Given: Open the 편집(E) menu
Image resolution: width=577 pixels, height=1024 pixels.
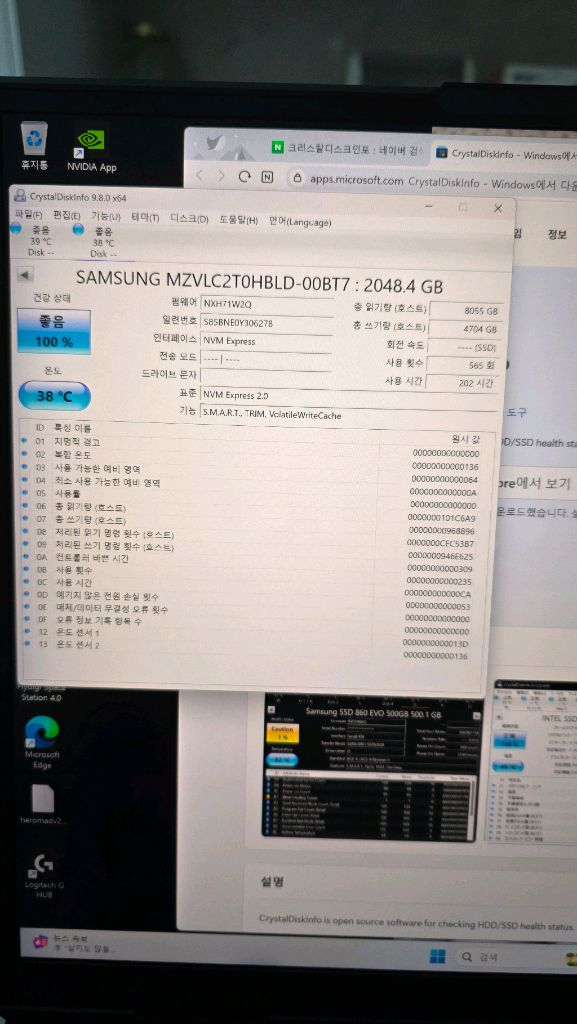Looking at the screenshot, I should click(x=67, y=216).
